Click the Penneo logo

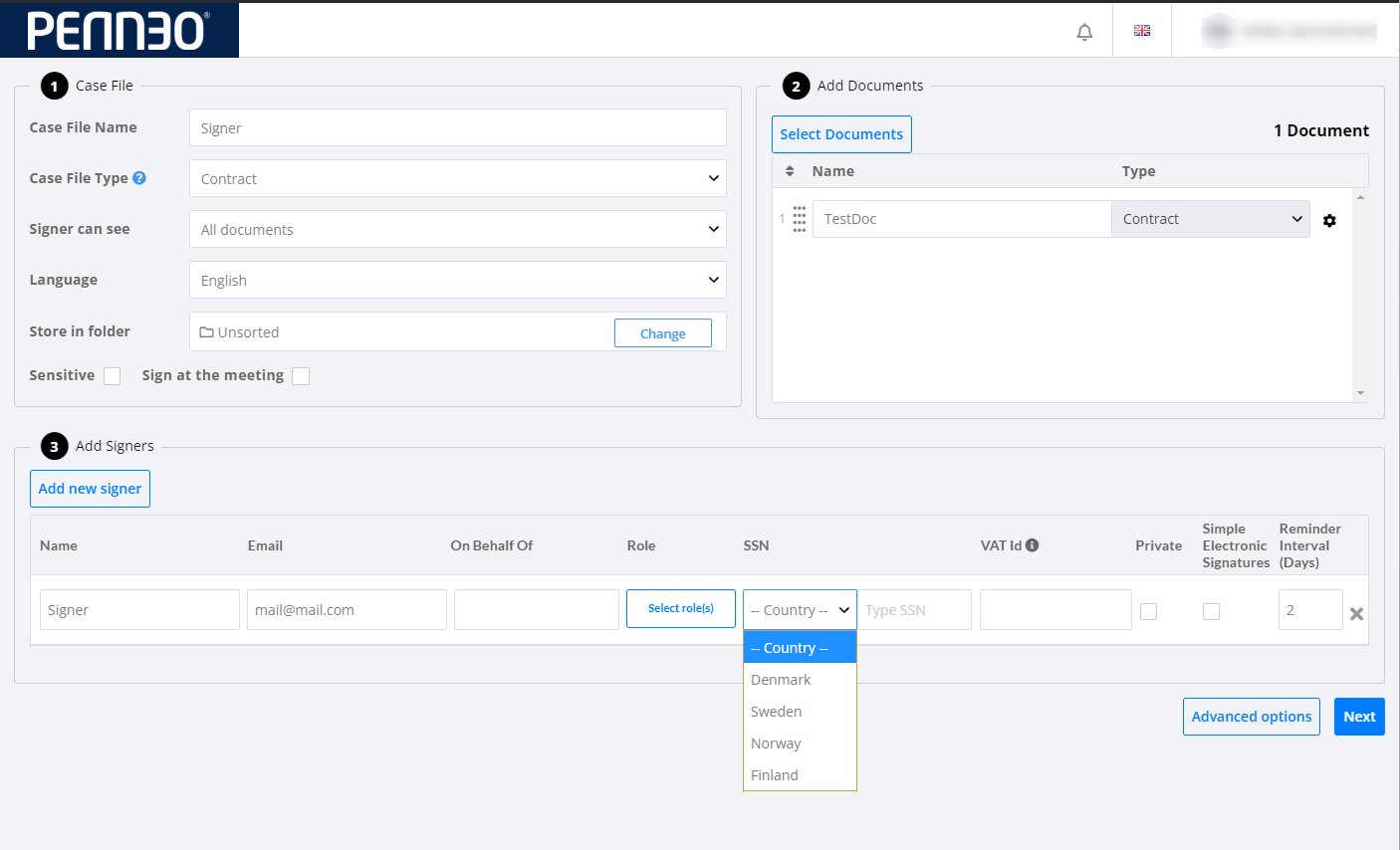coord(119,30)
